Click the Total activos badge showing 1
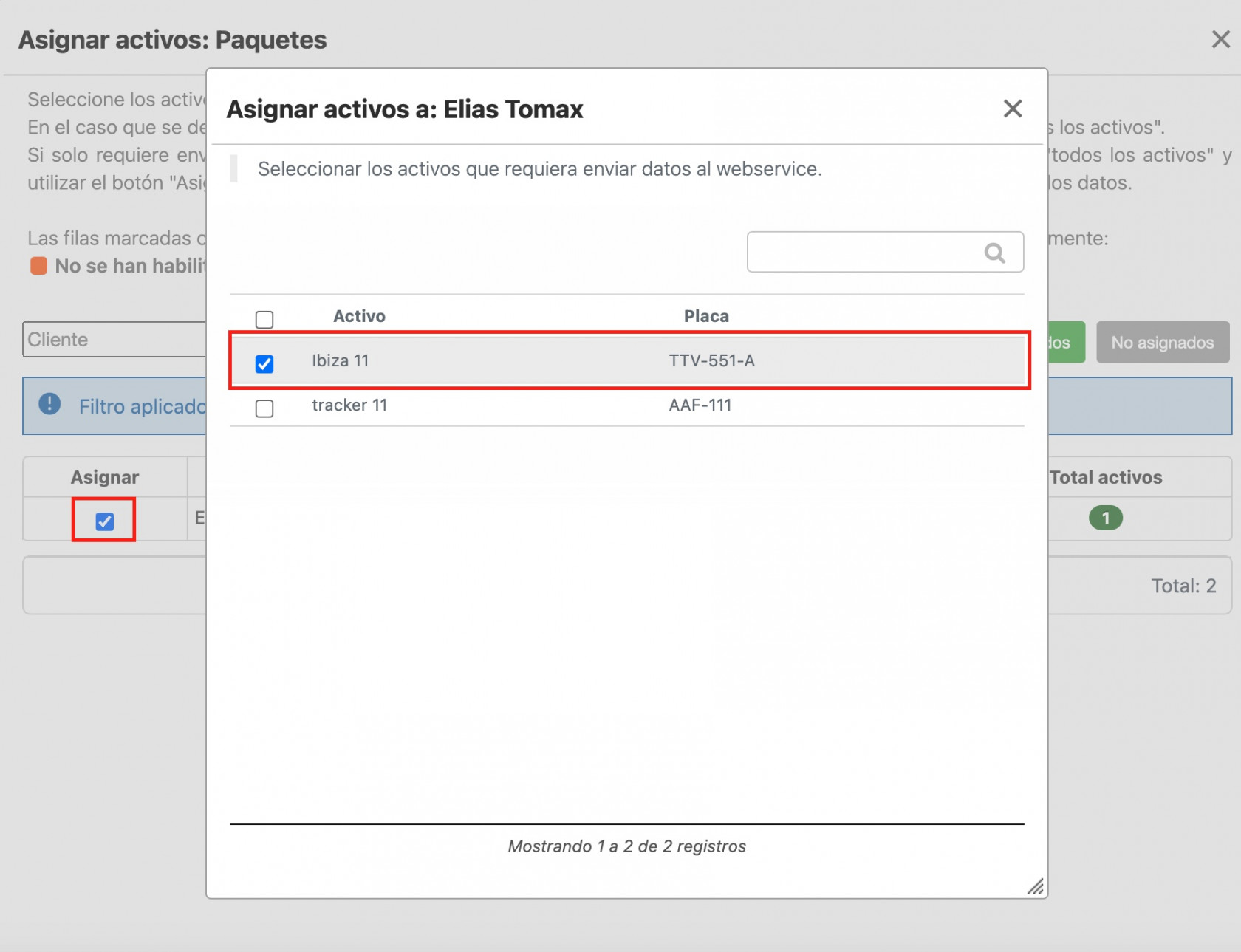 coord(1105,518)
